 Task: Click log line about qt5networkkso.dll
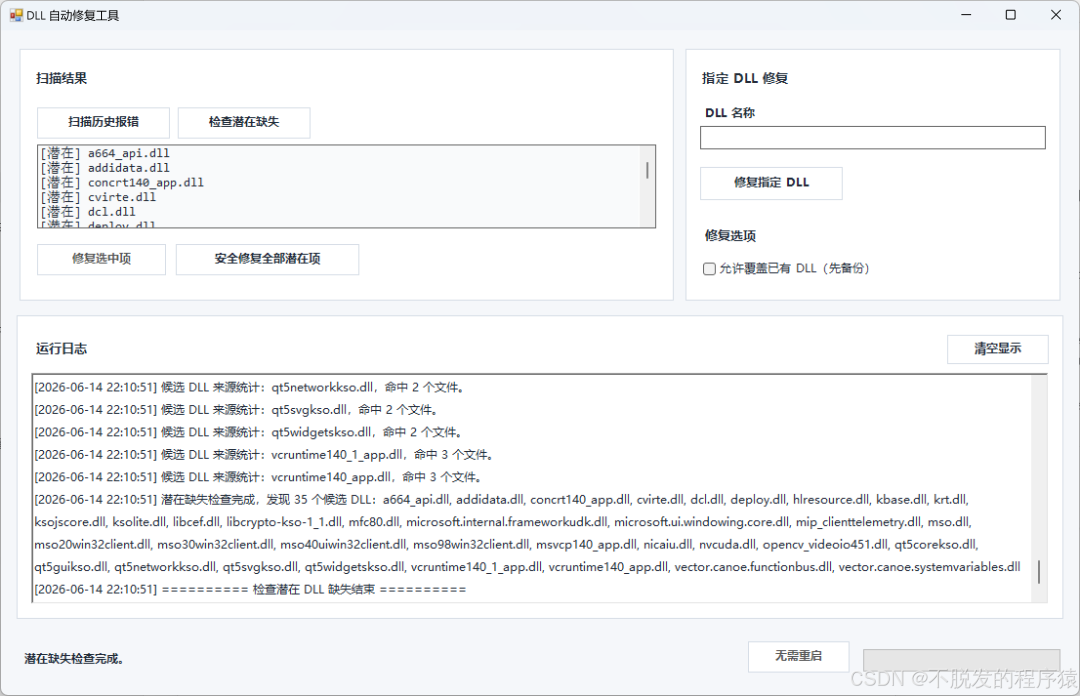(251, 387)
